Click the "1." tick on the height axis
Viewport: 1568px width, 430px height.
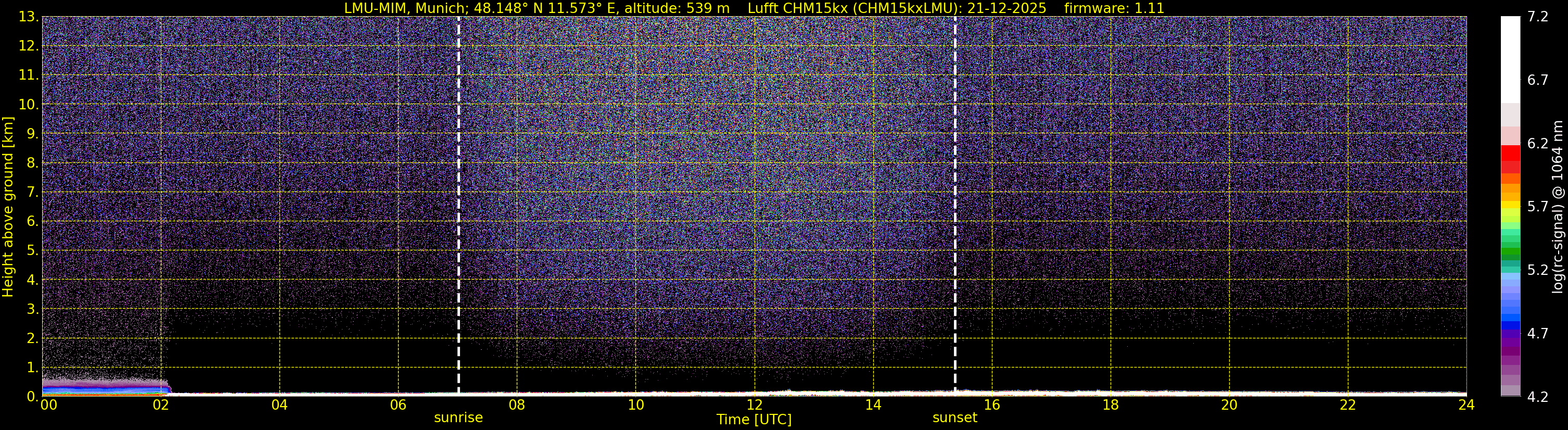32,368
